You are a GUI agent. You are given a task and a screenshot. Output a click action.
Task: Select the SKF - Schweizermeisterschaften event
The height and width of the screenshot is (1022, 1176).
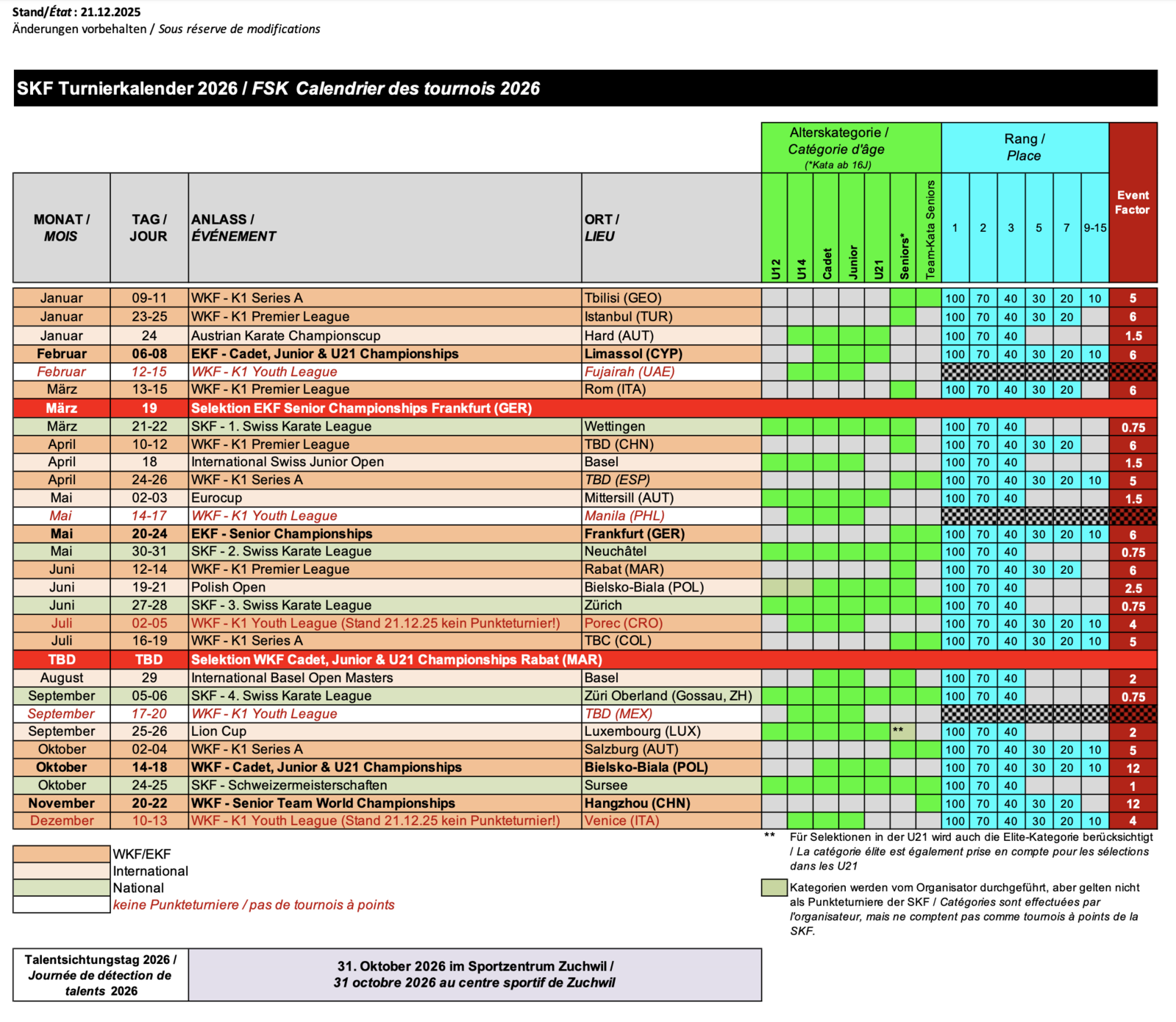289,785
